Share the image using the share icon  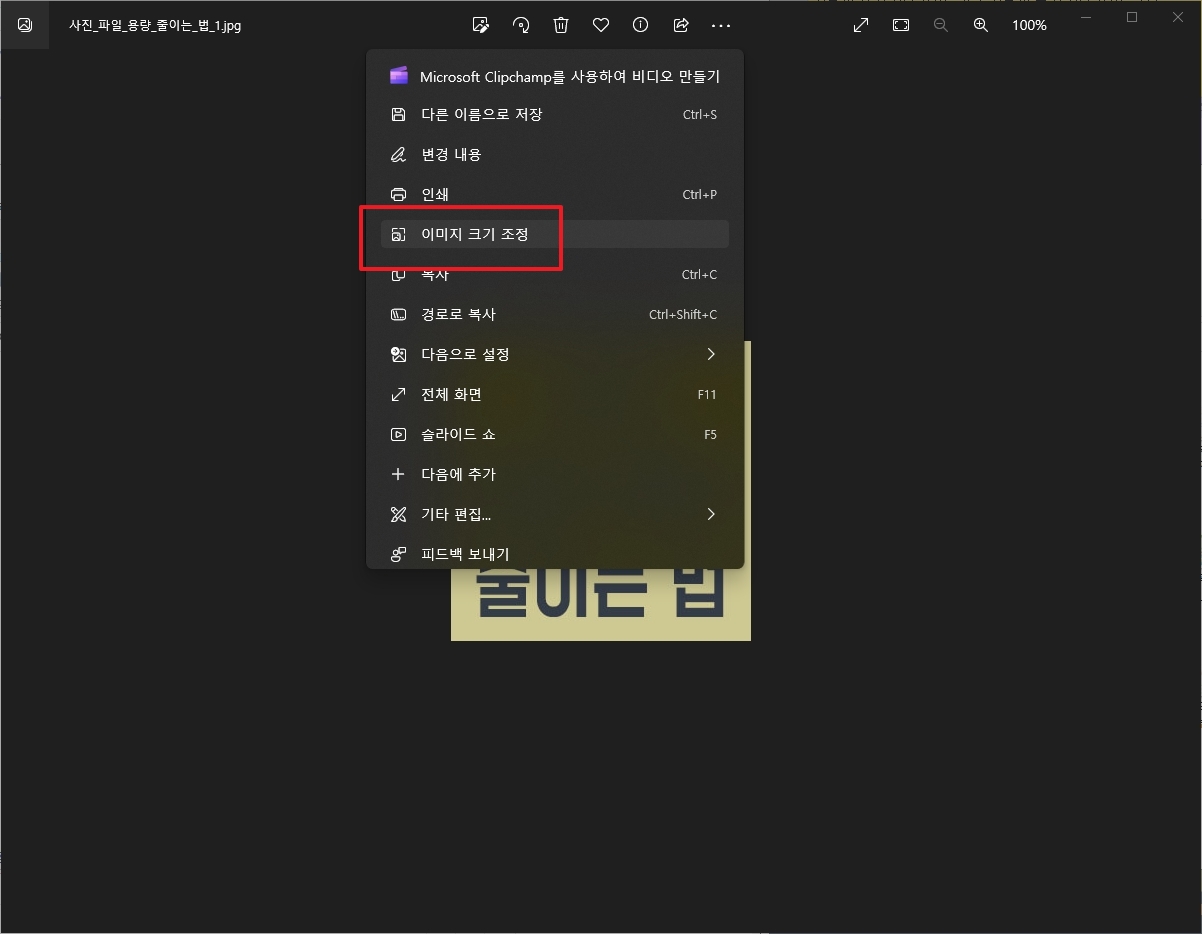(681, 25)
